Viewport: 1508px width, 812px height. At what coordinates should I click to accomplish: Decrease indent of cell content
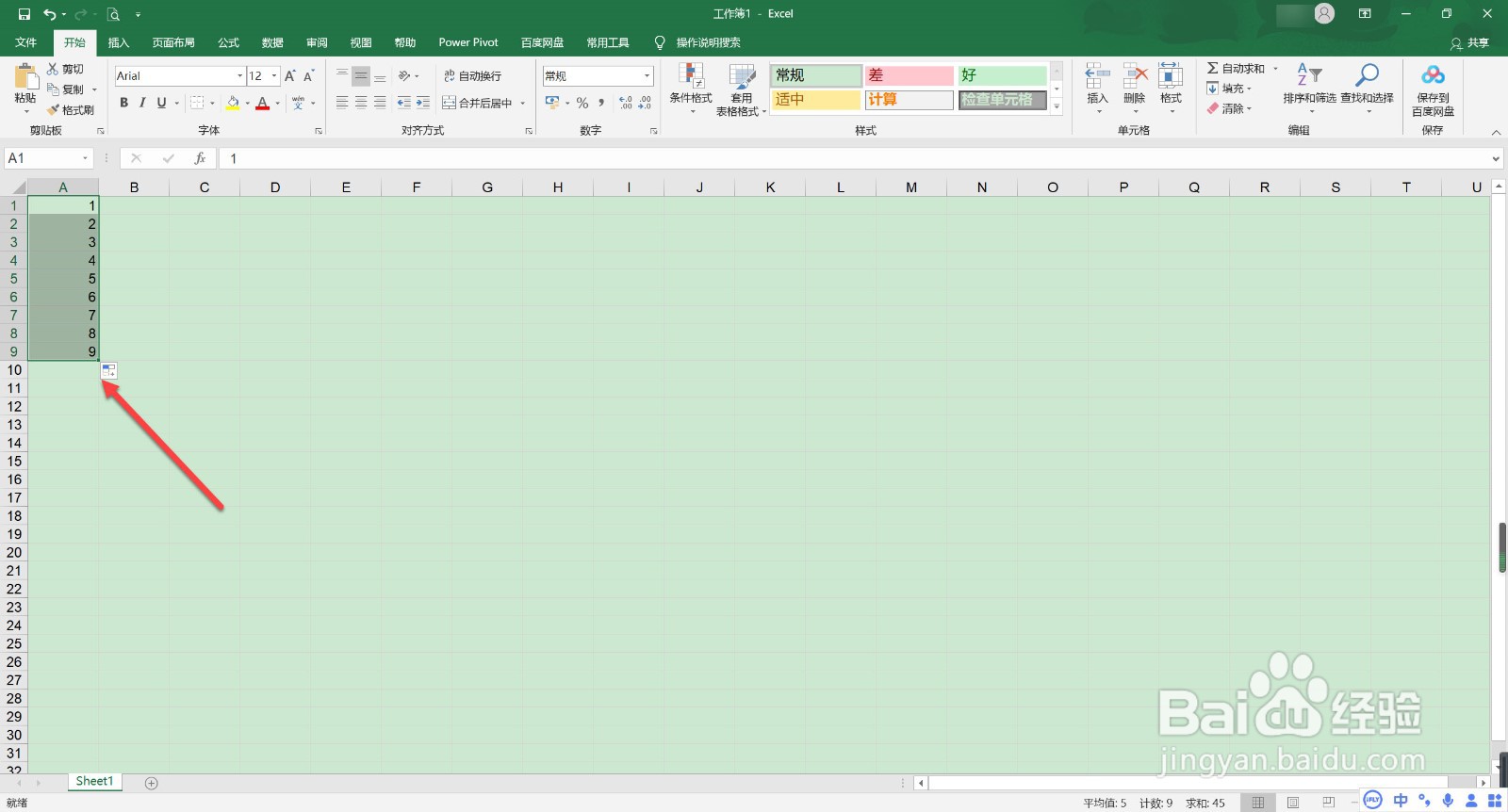(403, 103)
